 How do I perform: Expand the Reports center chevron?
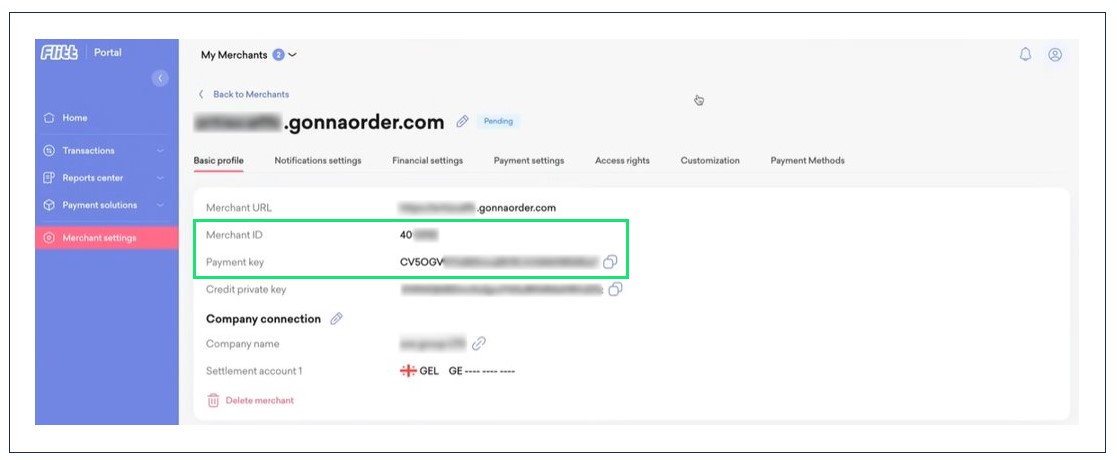coord(160,178)
